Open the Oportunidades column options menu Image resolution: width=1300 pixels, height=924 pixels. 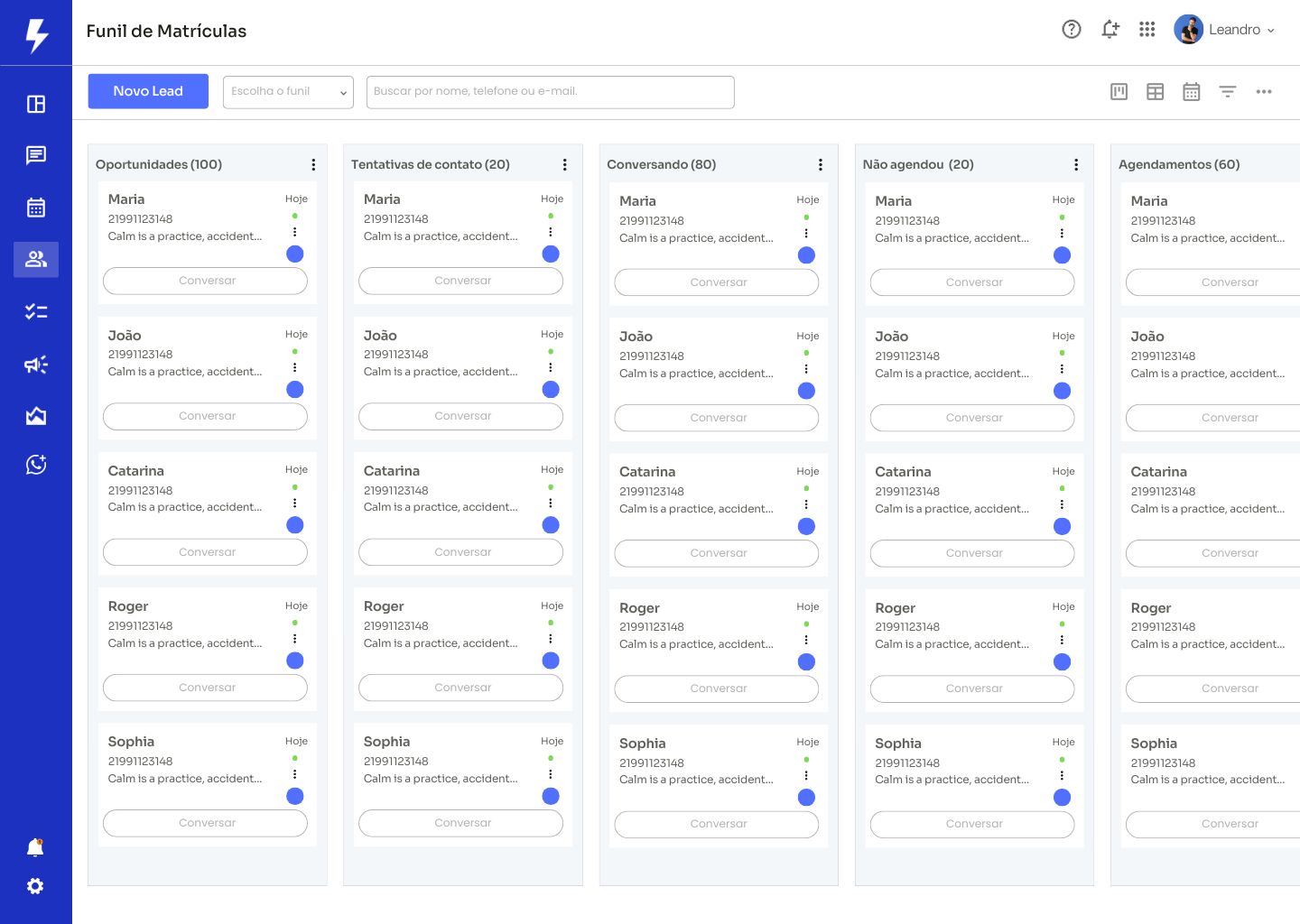(313, 164)
